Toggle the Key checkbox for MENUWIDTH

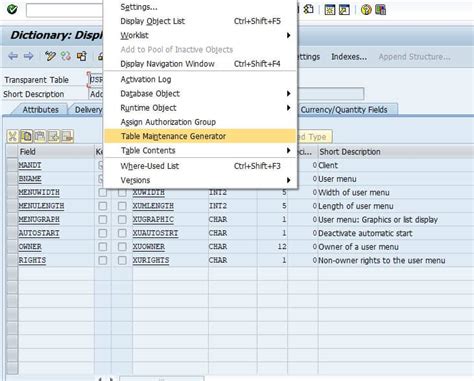point(103,193)
